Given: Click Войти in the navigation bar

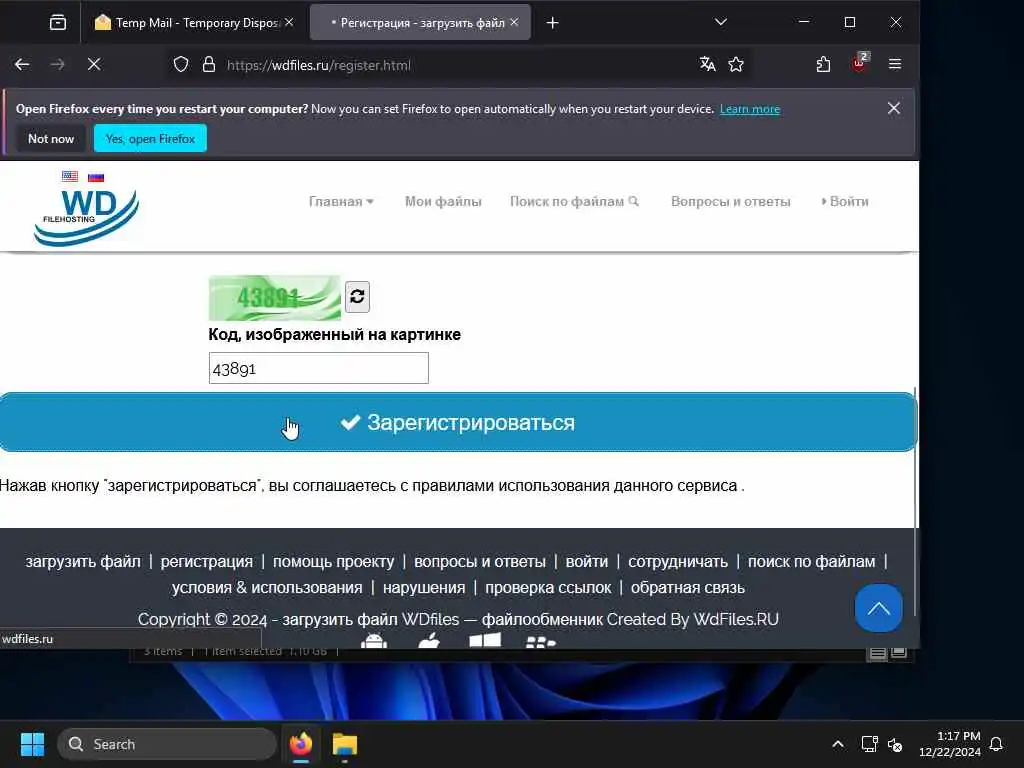Looking at the screenshot, I should (845, 202).
